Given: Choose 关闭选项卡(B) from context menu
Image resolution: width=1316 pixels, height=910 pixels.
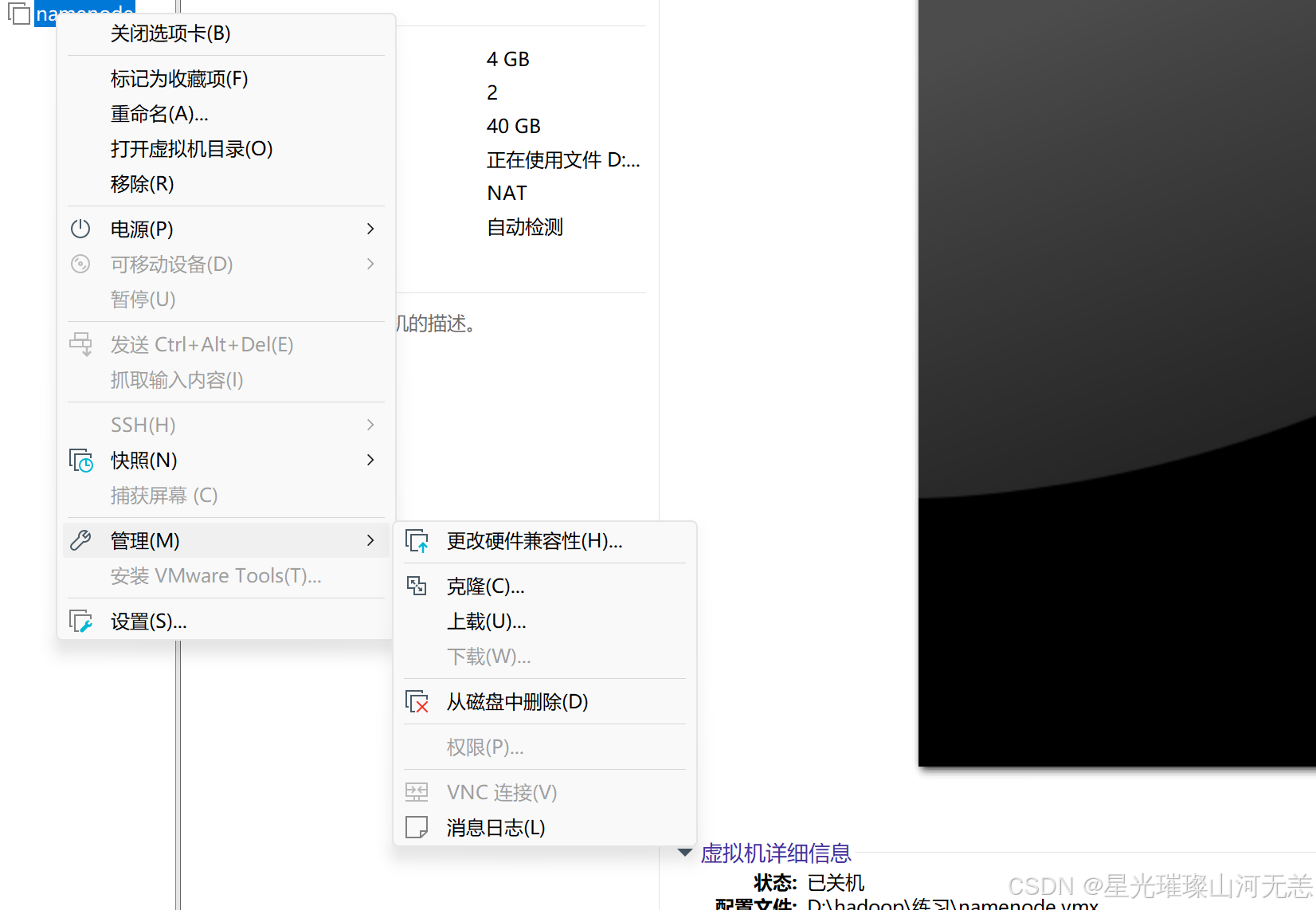Looking at the screenshot, I should click(x=226, y=33).
